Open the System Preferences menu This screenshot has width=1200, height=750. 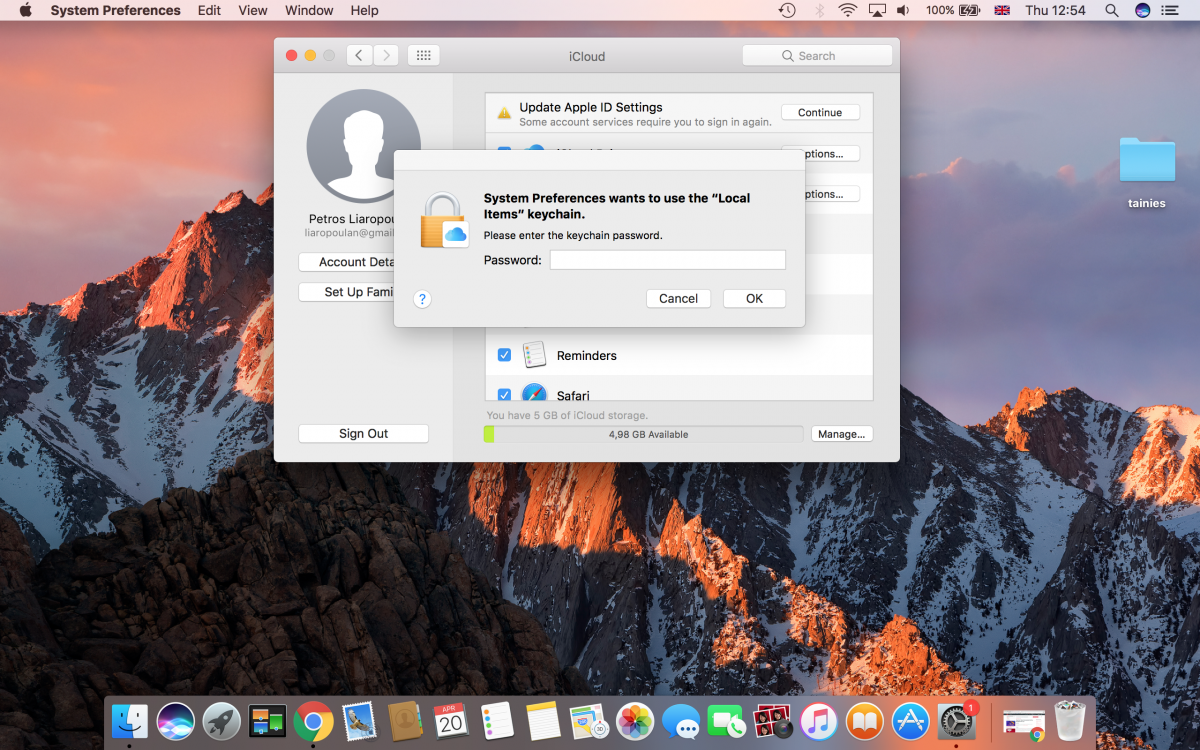116,10
